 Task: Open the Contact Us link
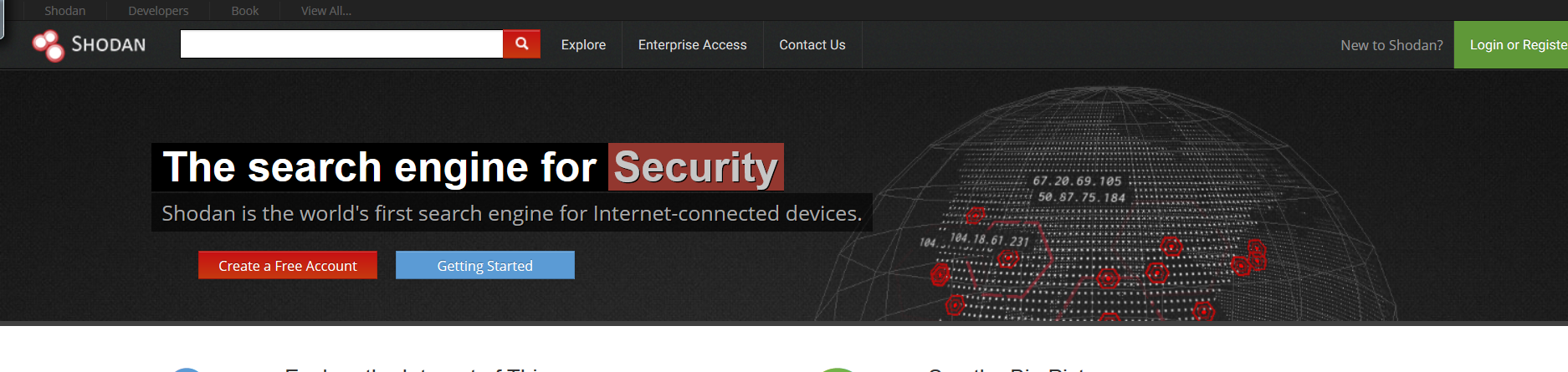tap(812, 45)
